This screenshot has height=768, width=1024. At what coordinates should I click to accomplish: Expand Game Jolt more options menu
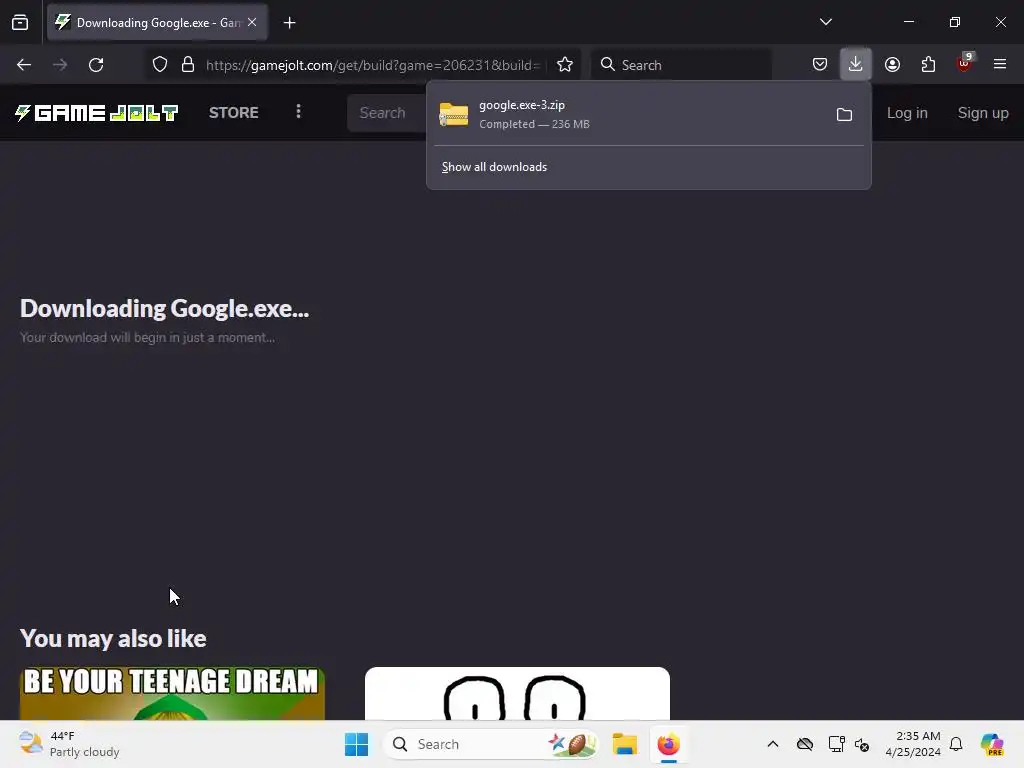298,112
